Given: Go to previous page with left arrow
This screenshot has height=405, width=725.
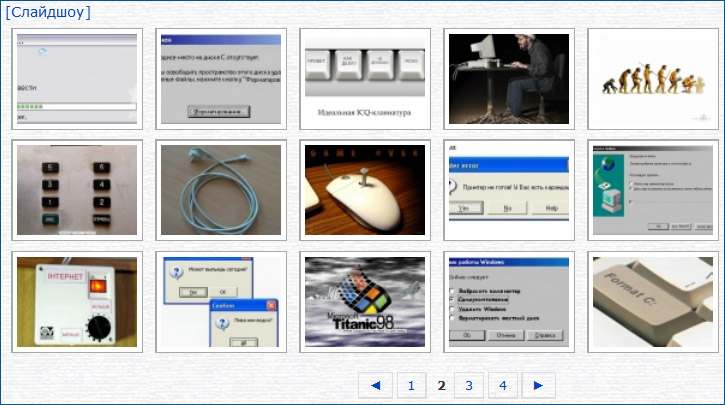Looking at the screenshot, I should click(375, 385).
